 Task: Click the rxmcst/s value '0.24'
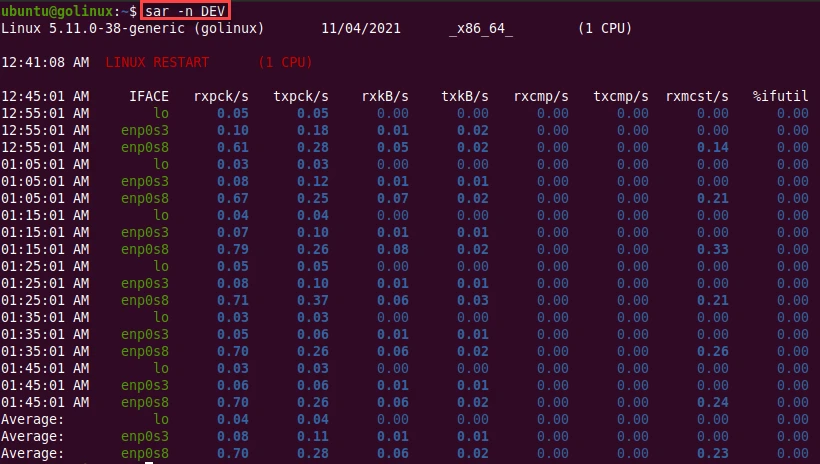point(713,402)
